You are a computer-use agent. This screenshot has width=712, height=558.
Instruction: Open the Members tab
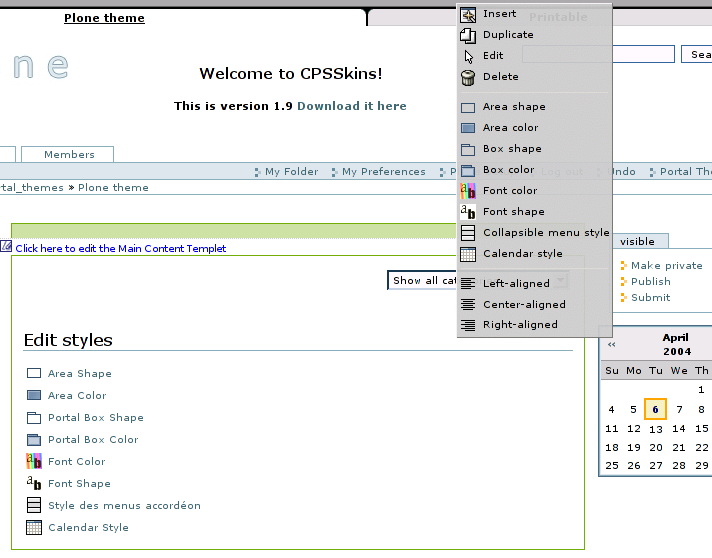(68, 154)
